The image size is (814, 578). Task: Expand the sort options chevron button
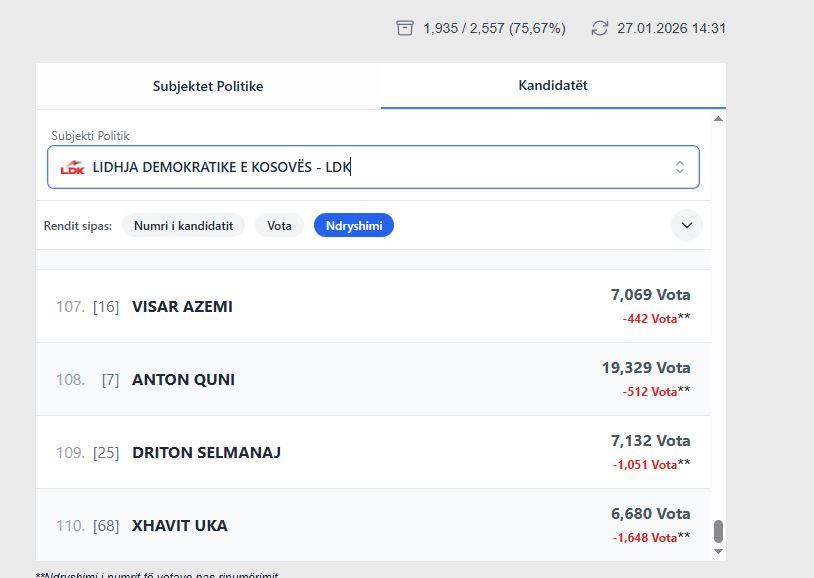(x=687, y=225)
